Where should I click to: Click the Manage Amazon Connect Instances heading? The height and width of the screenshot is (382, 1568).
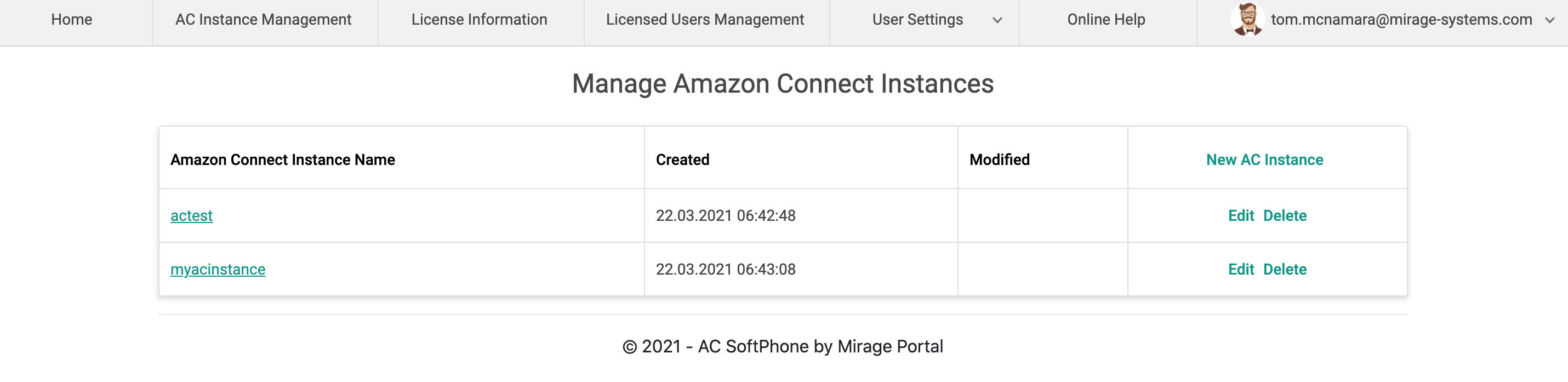(x=783, y=83)
